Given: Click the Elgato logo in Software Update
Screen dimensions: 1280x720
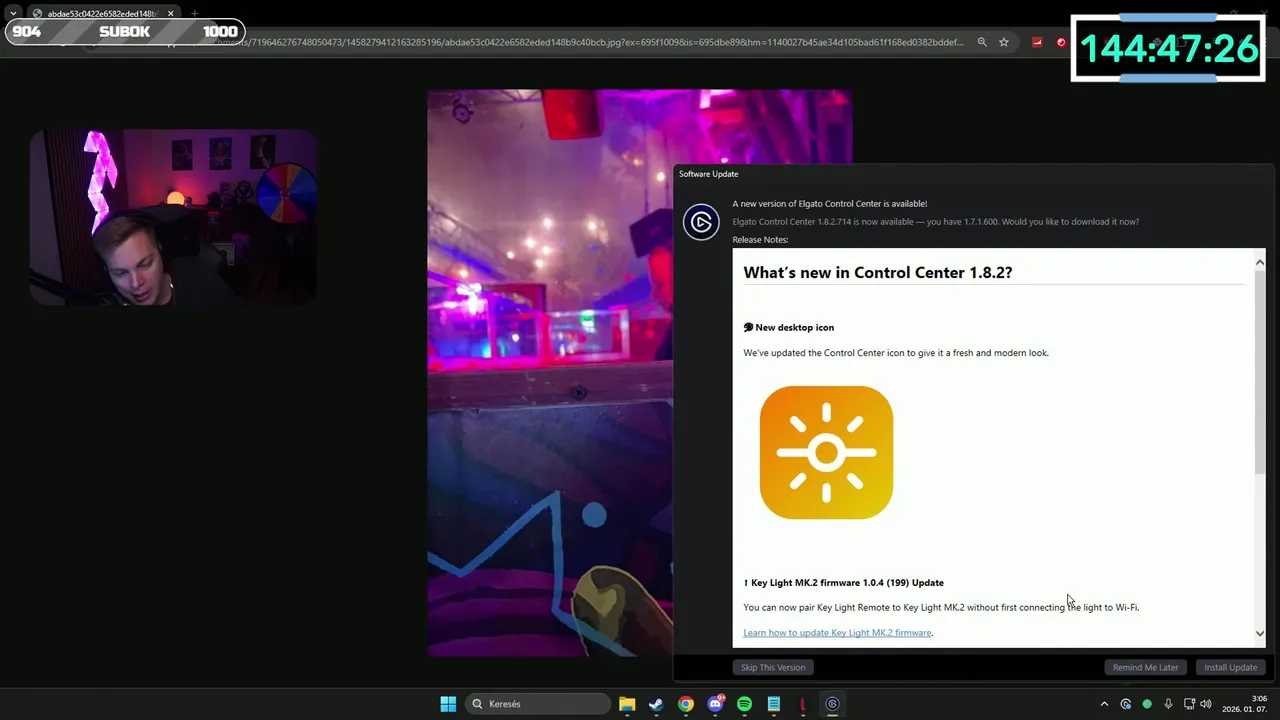Looking at the screenshot, I should [x=701, y=222].
